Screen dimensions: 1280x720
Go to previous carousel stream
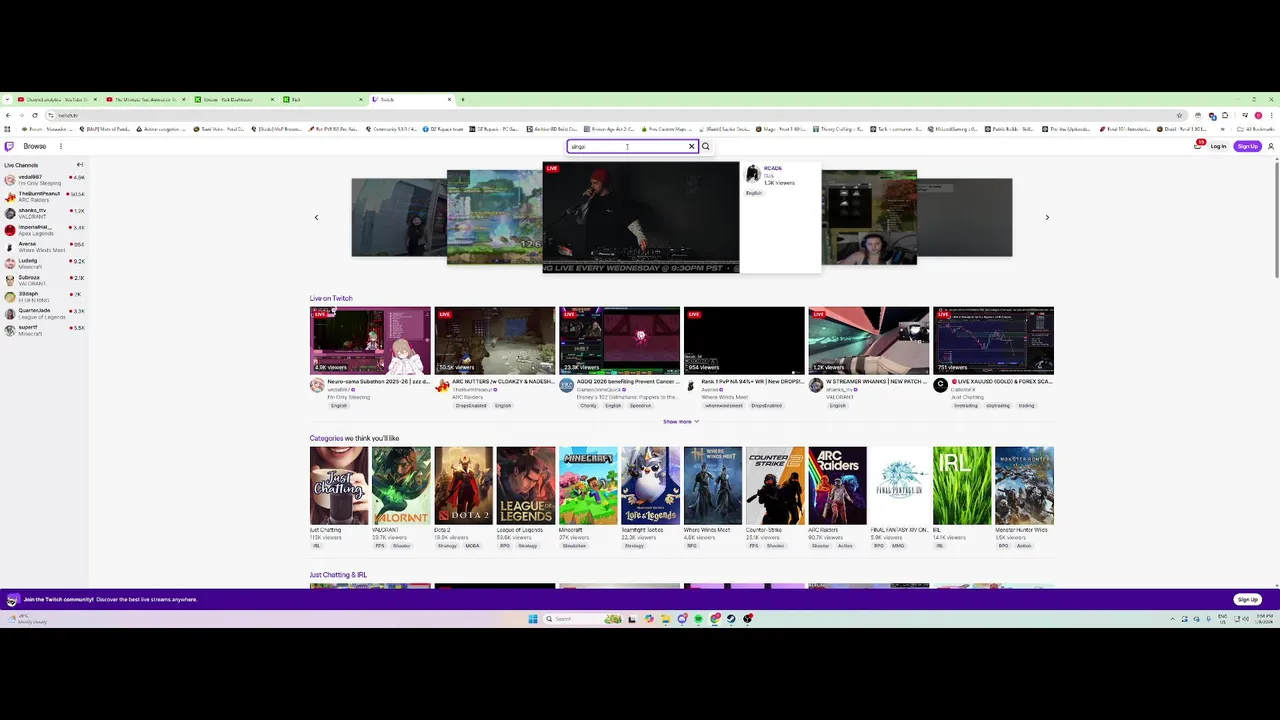click(x=317, y=217)
